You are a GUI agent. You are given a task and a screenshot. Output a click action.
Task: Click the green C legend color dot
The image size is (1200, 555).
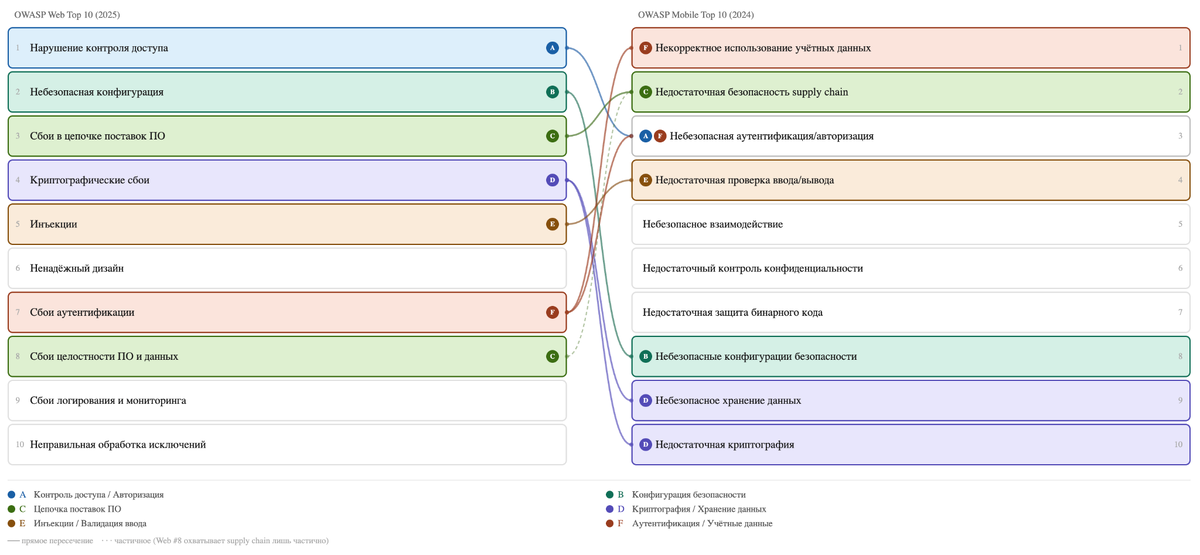(x=11, y=509)
